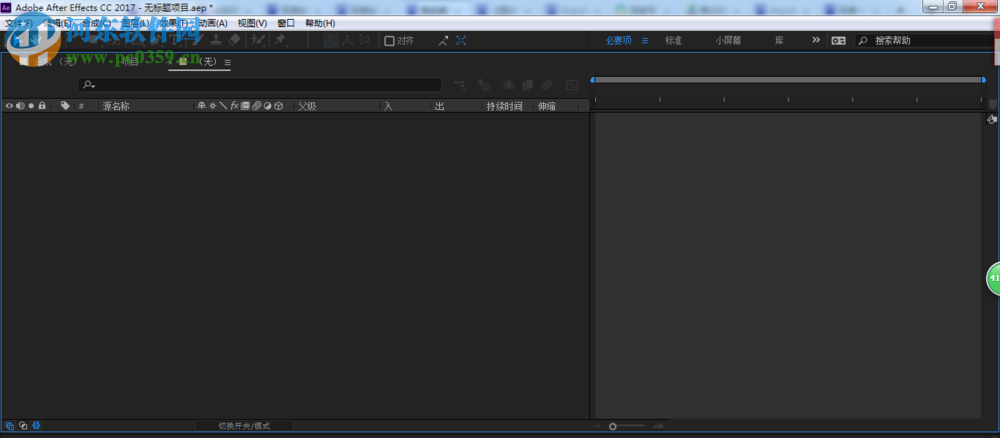Click the 伸缩 column header
The image size is (1000, 438).
(x=547, y=106)
